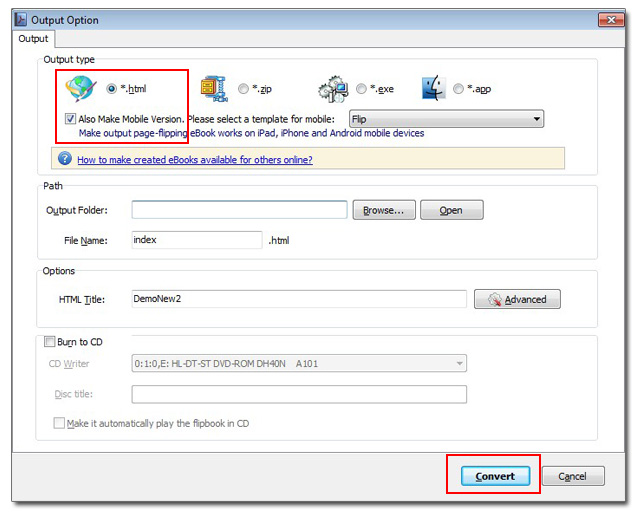Click the 'Make output page-flipping eBook works' text
Screen dimensions: 640x521
251,133
